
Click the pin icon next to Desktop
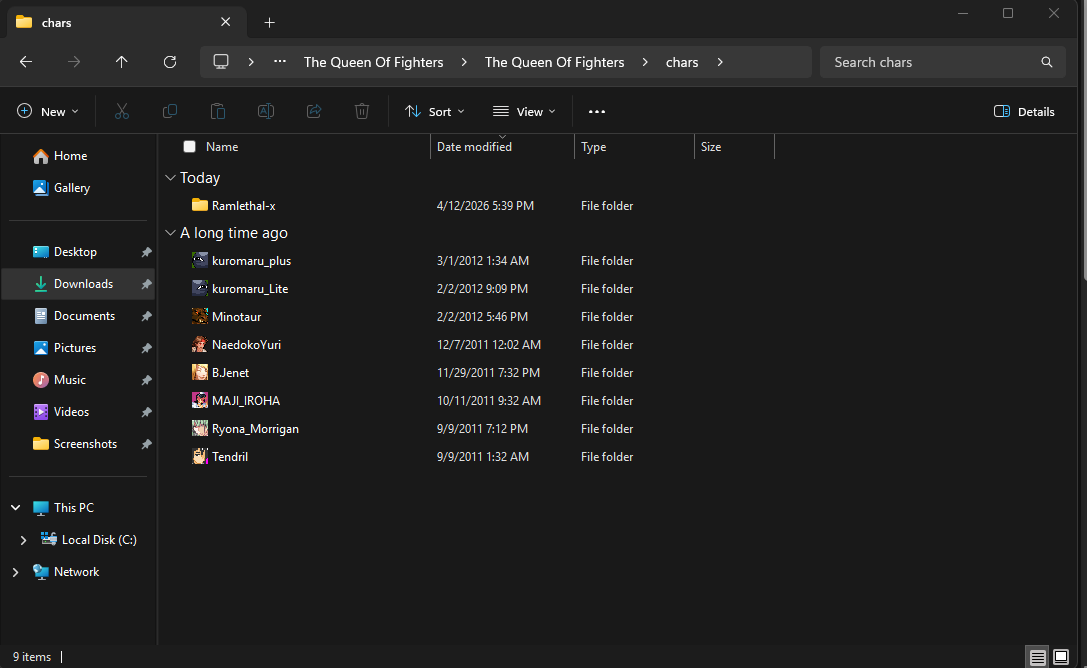pyautogui.click(x=146, y=252)
